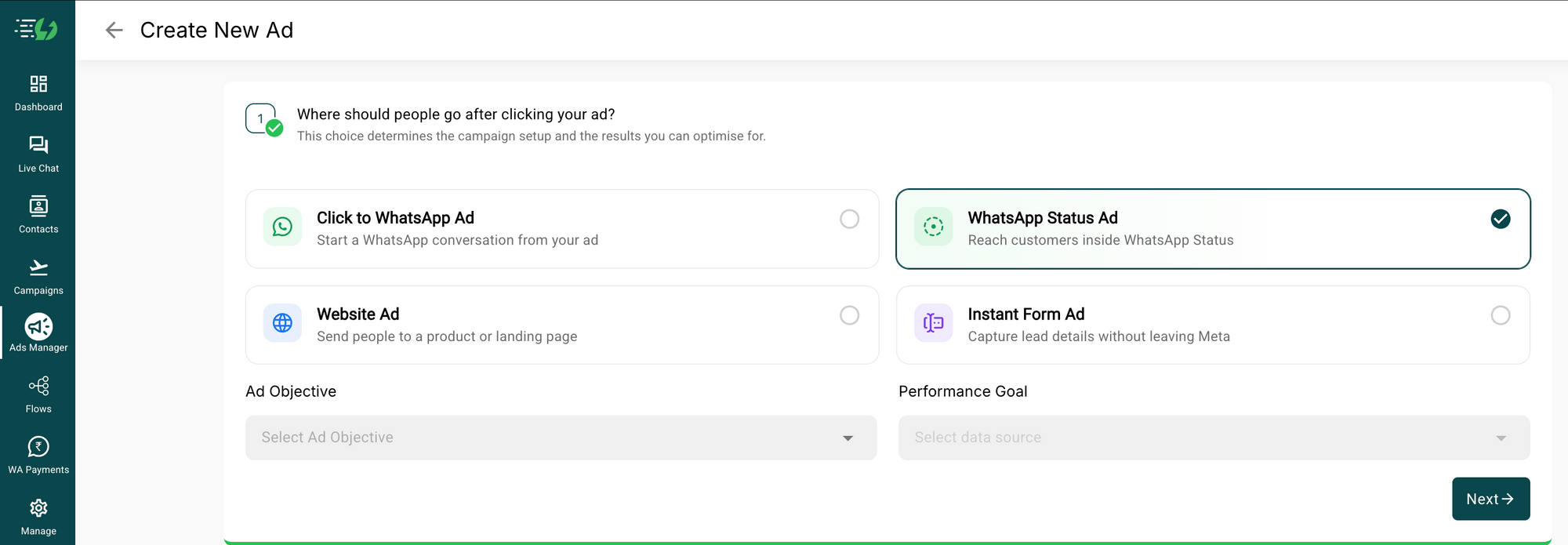Click 'Reach customers inside WhatsApp Status'
Screen dimensions: 1568x545
1101,240
